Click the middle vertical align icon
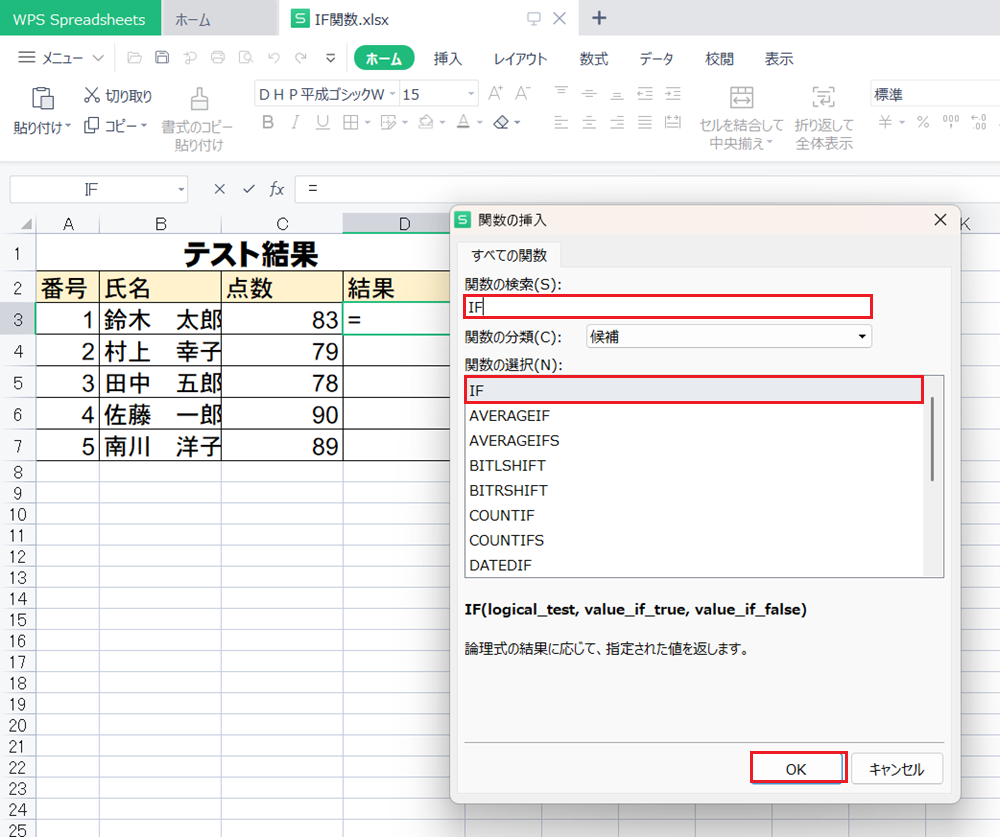This screenshot has height=837, width=1000. tap(589, 93)
